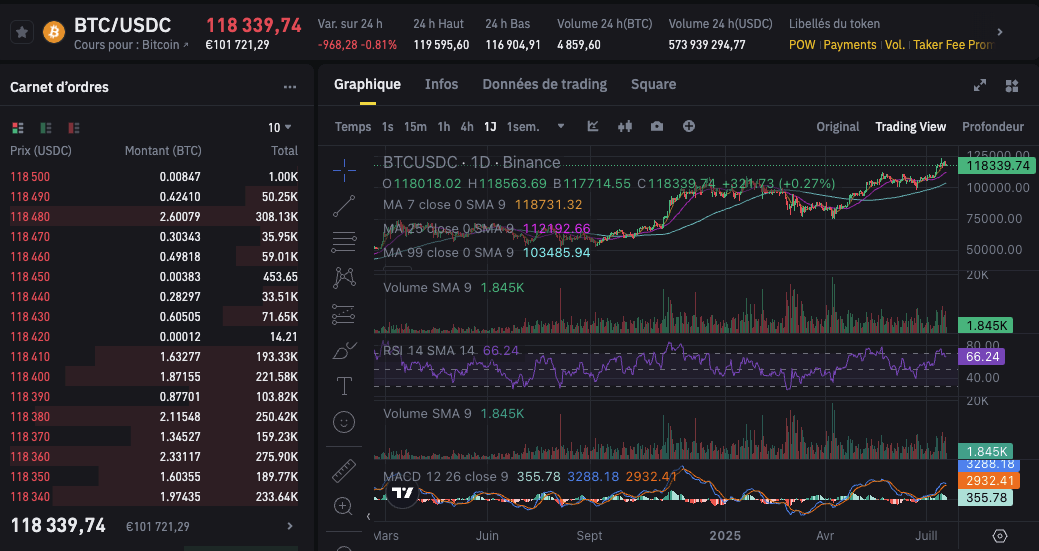1039x551 pixels.
Task: Select the crosshair cursor tool
Action: (344, 170)
